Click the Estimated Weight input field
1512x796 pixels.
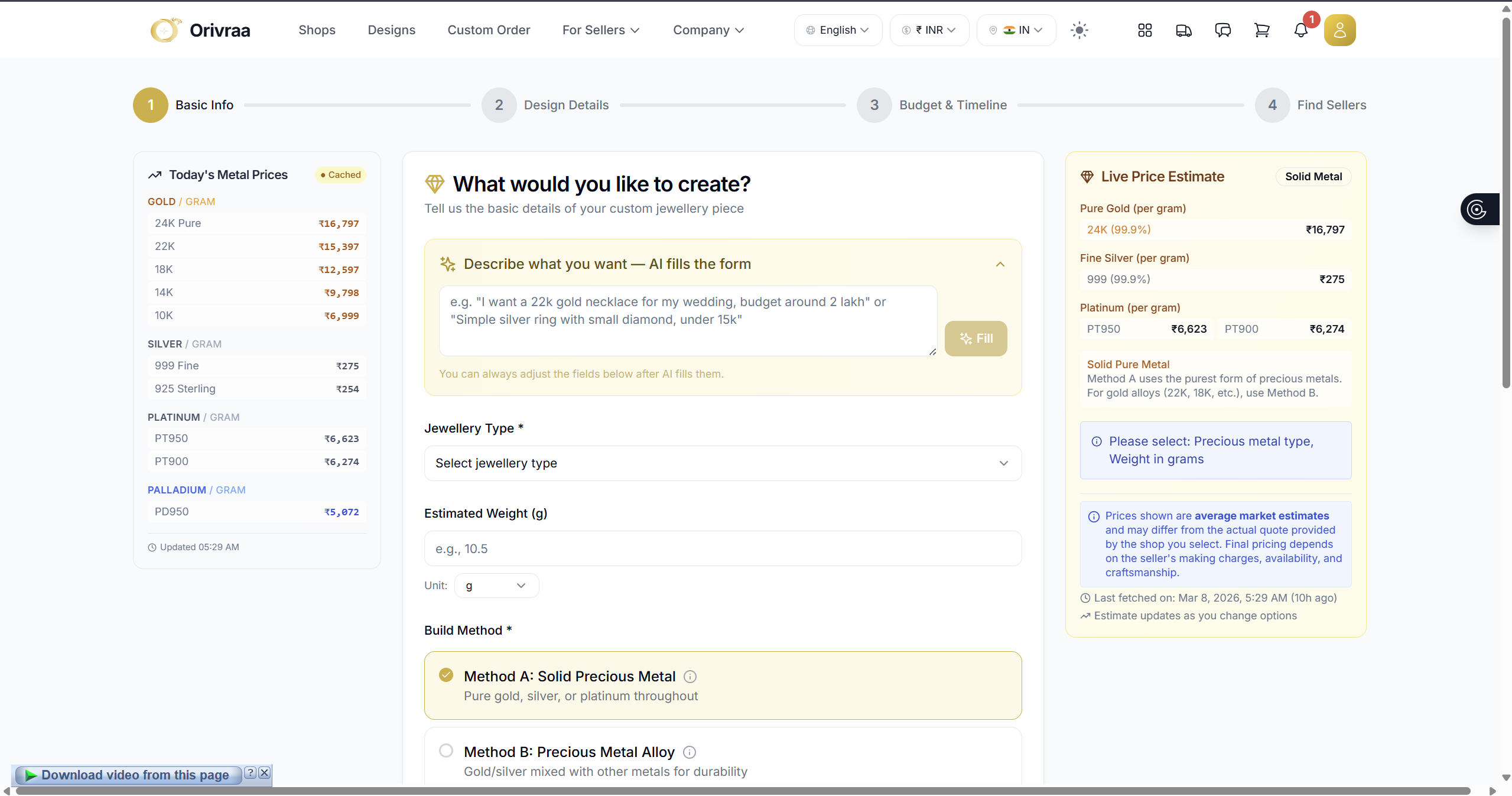coord(722,548)
